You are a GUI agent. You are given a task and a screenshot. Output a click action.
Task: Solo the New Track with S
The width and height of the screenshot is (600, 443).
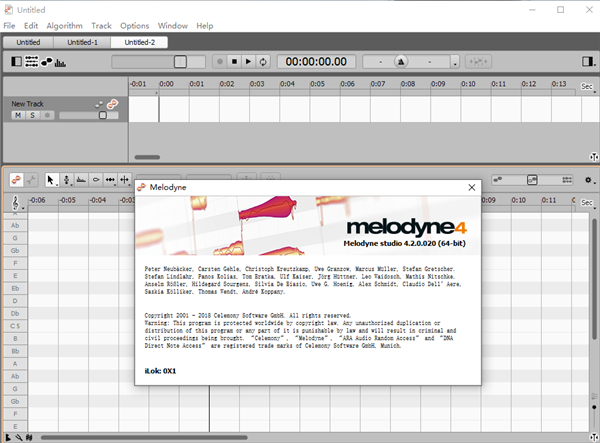33,115
